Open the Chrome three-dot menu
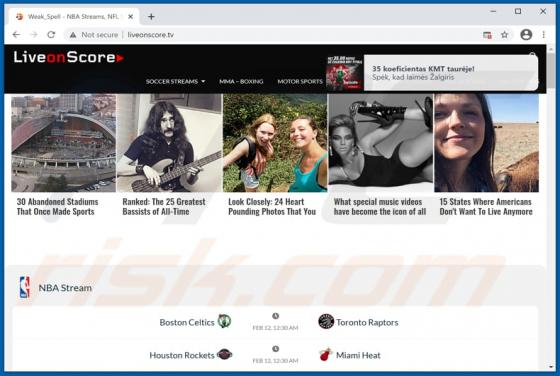 (x=544, y=35)
